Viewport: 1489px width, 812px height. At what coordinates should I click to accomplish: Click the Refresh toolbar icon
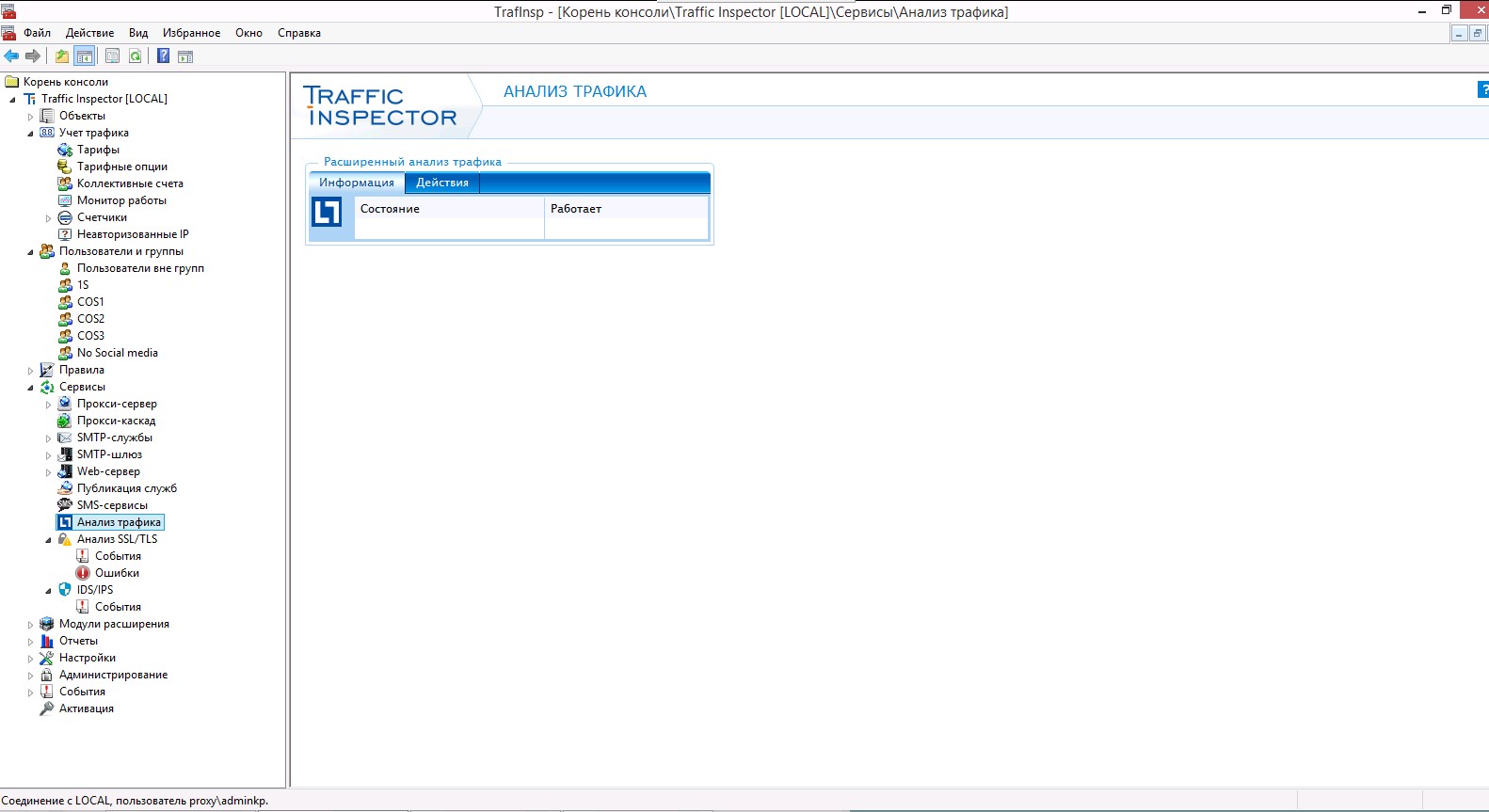pos(136,56)
